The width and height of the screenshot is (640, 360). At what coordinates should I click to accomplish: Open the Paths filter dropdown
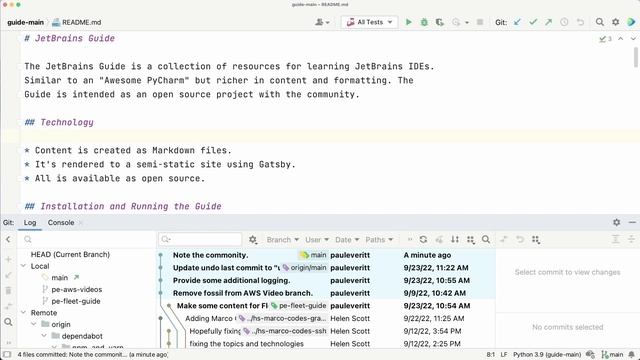pos(379,240)
